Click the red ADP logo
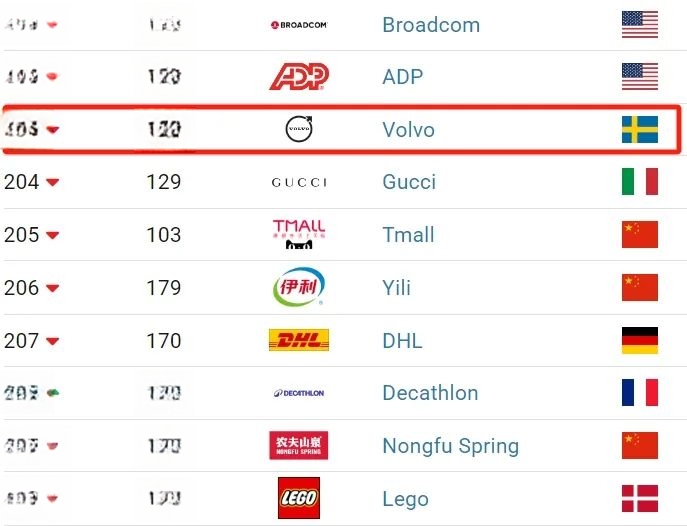Screen dimensions: 687x526 [x=299, y=76]
